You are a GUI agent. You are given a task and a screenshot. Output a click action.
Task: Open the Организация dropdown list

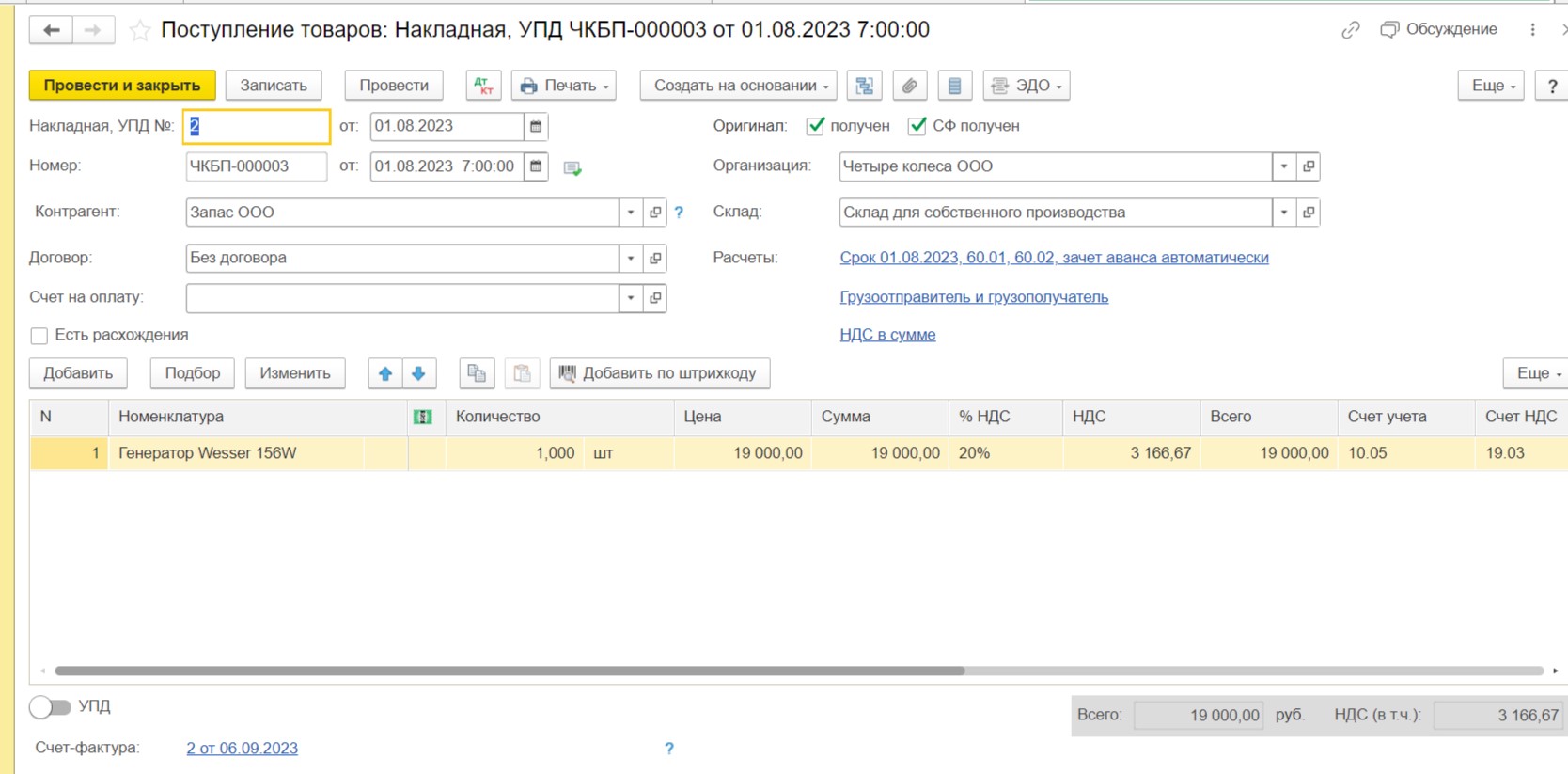[x=1284, y=166]
